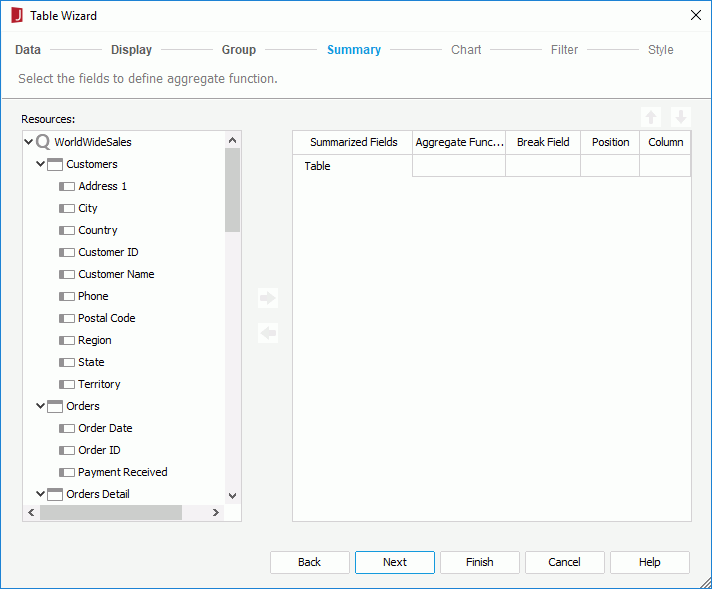712x589 pixels.
Task: Select the Order ID field label
Action: (99, 450)
